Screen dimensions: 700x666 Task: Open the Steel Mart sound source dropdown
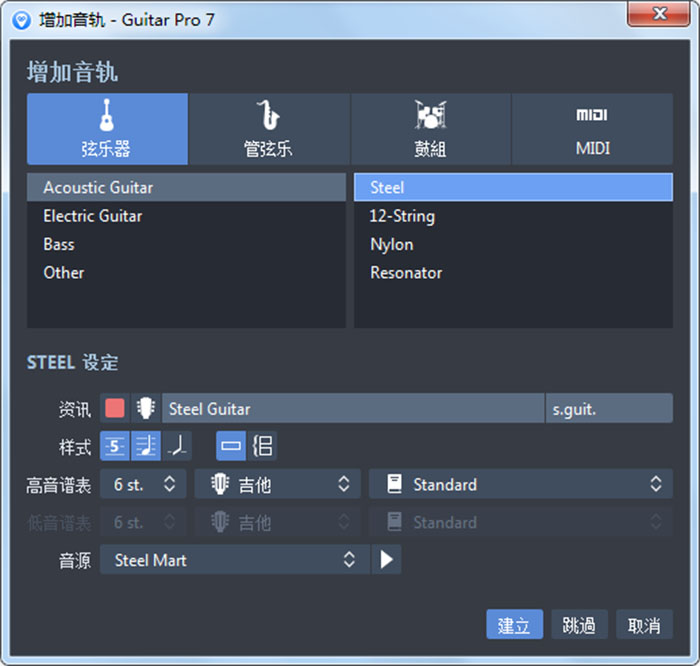pyautogui.click(x=235, y=559)
